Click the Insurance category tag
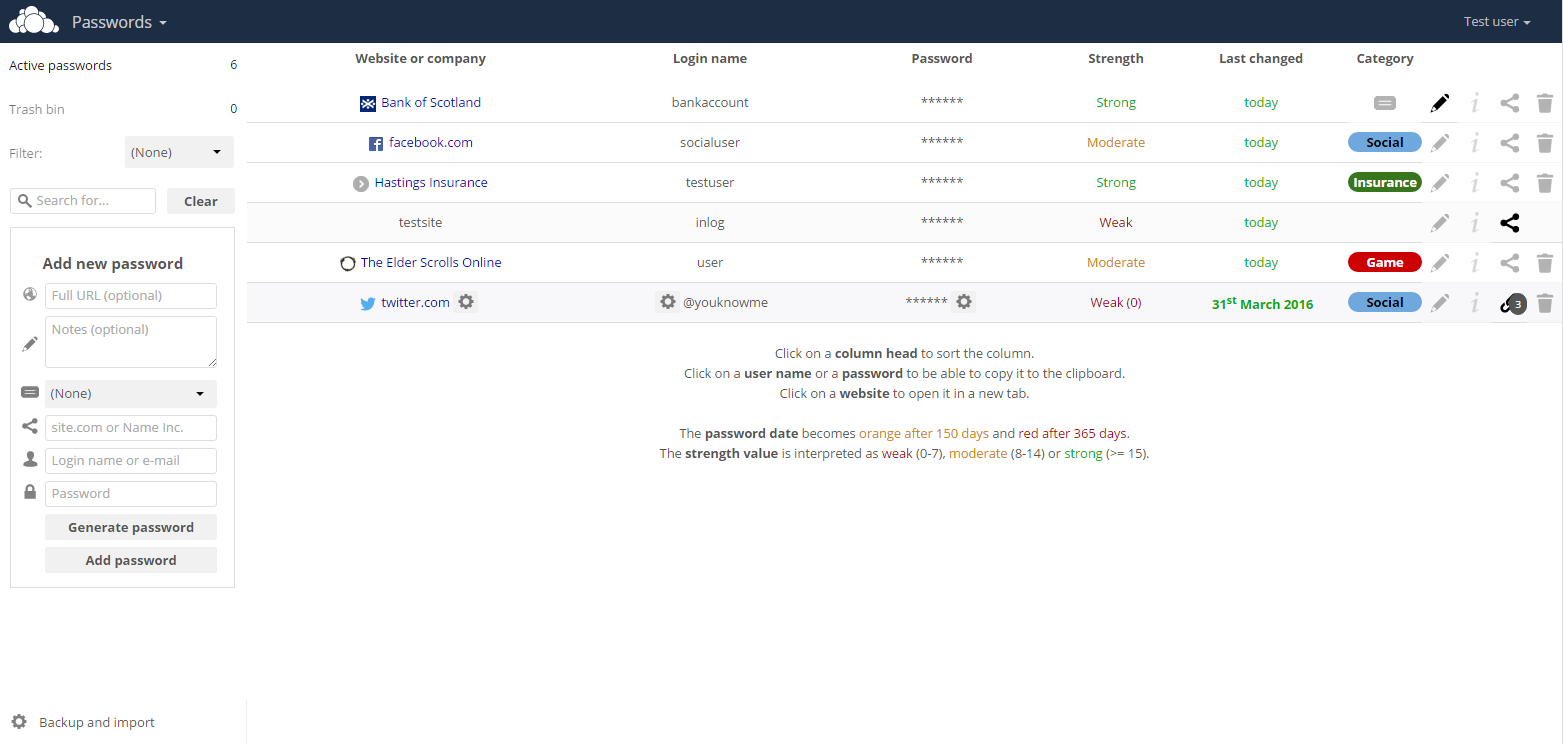The width and height of the screenshot is (1563, 744). [1385, 182]
